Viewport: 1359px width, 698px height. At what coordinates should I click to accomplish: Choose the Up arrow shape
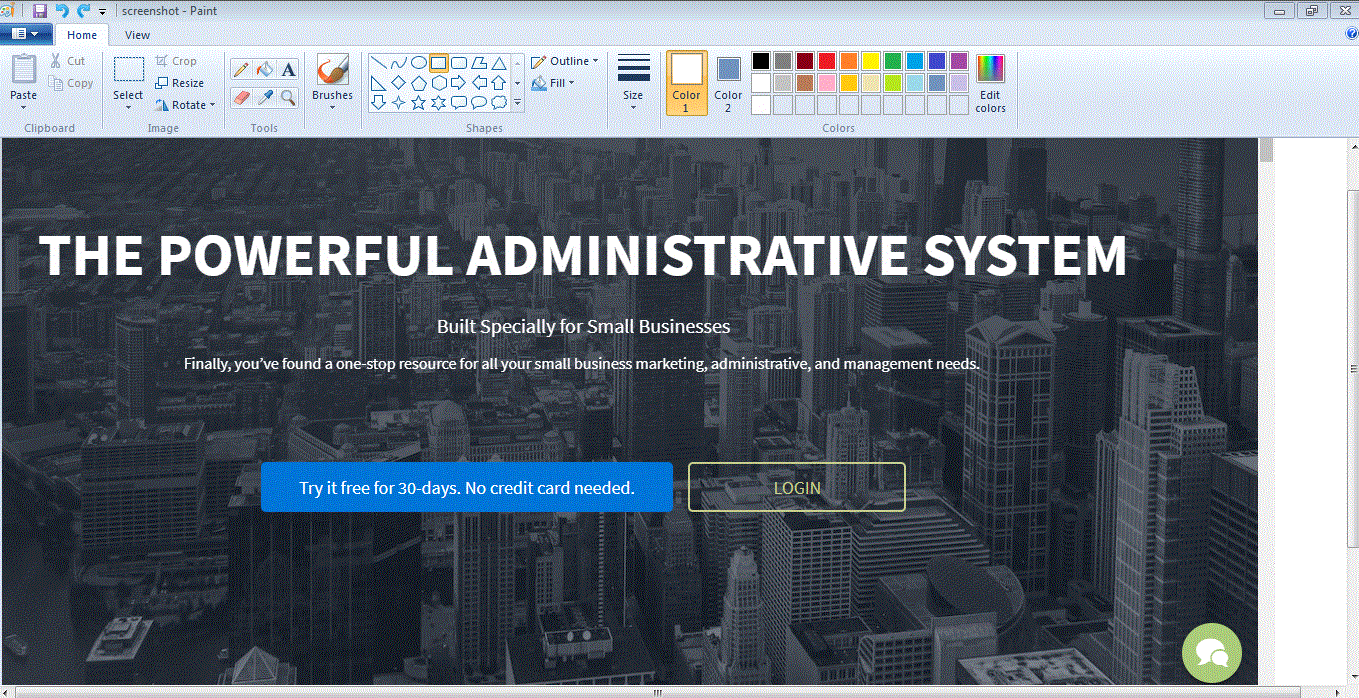499,82
